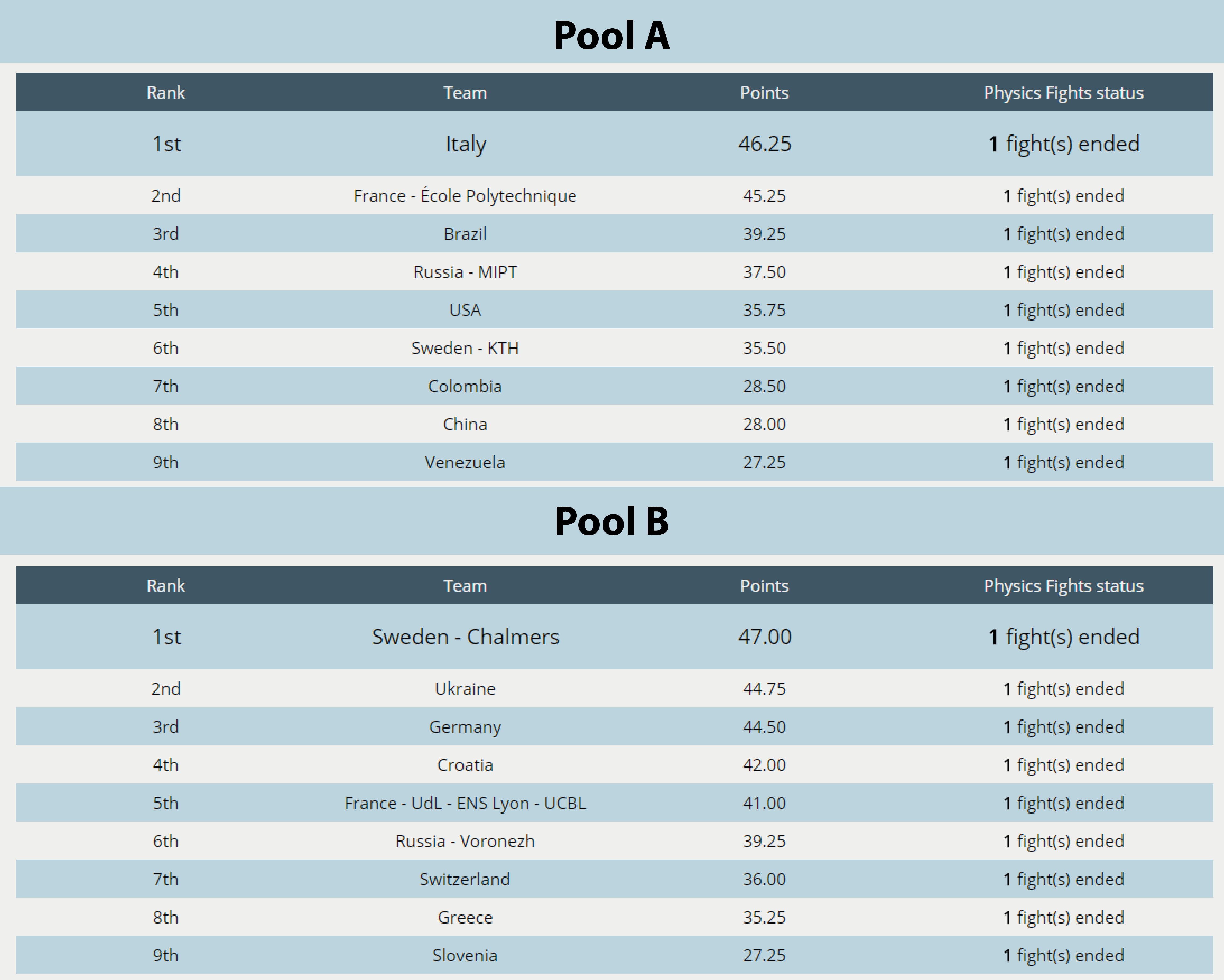The width and height of the screenshot is (1224, 980).
Task: Click the Pool A heading
Action: click(x=611, y=35)
